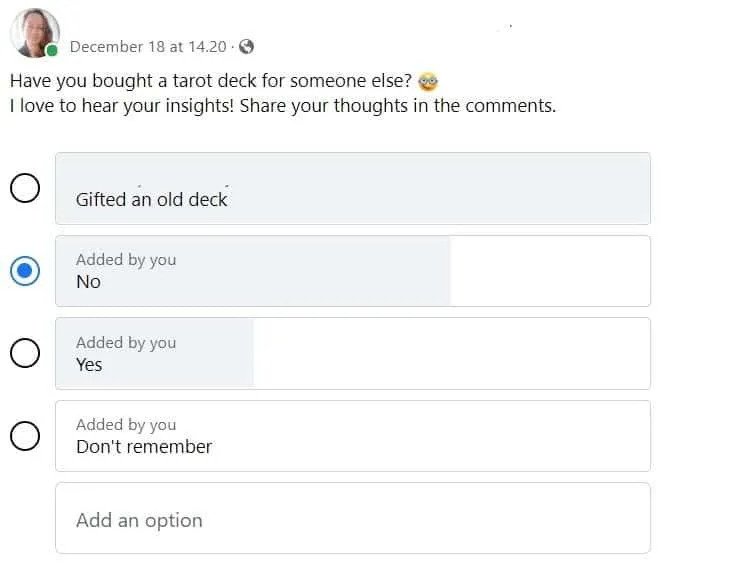This screenshot has height=575, width=750.
Task: Open the poster's profile picture
Action: 34,32
